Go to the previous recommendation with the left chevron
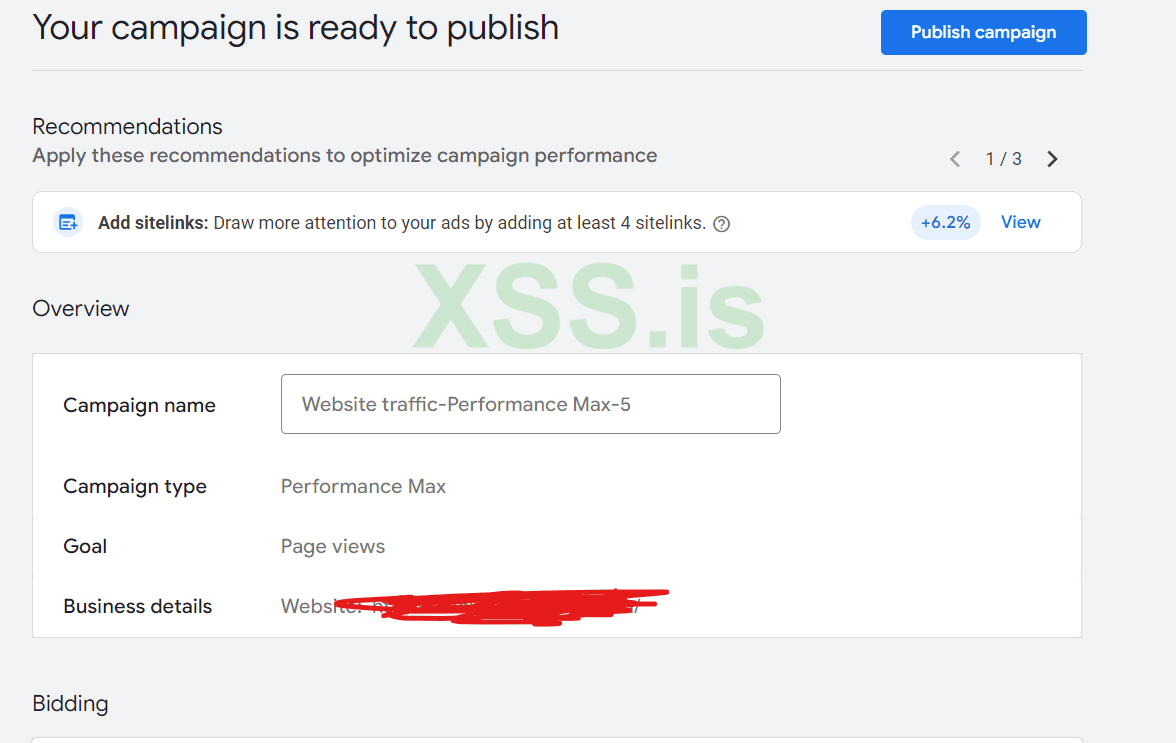Screen dimensions: 1176x743 (x=955, y=159)
